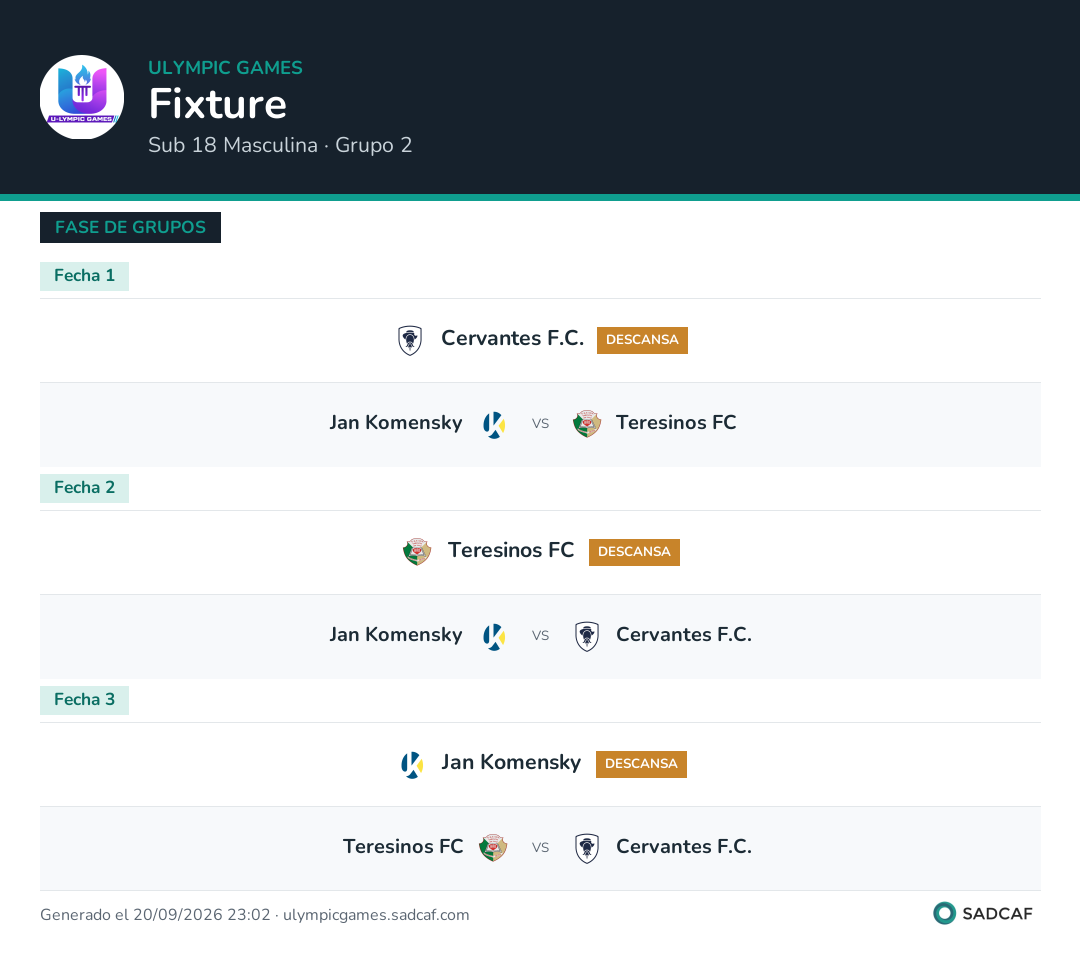This screenshot has height=966, width=1080.
Task: Click Cervantes F.C. crest in Fecha 1
Action: (410, 340)
